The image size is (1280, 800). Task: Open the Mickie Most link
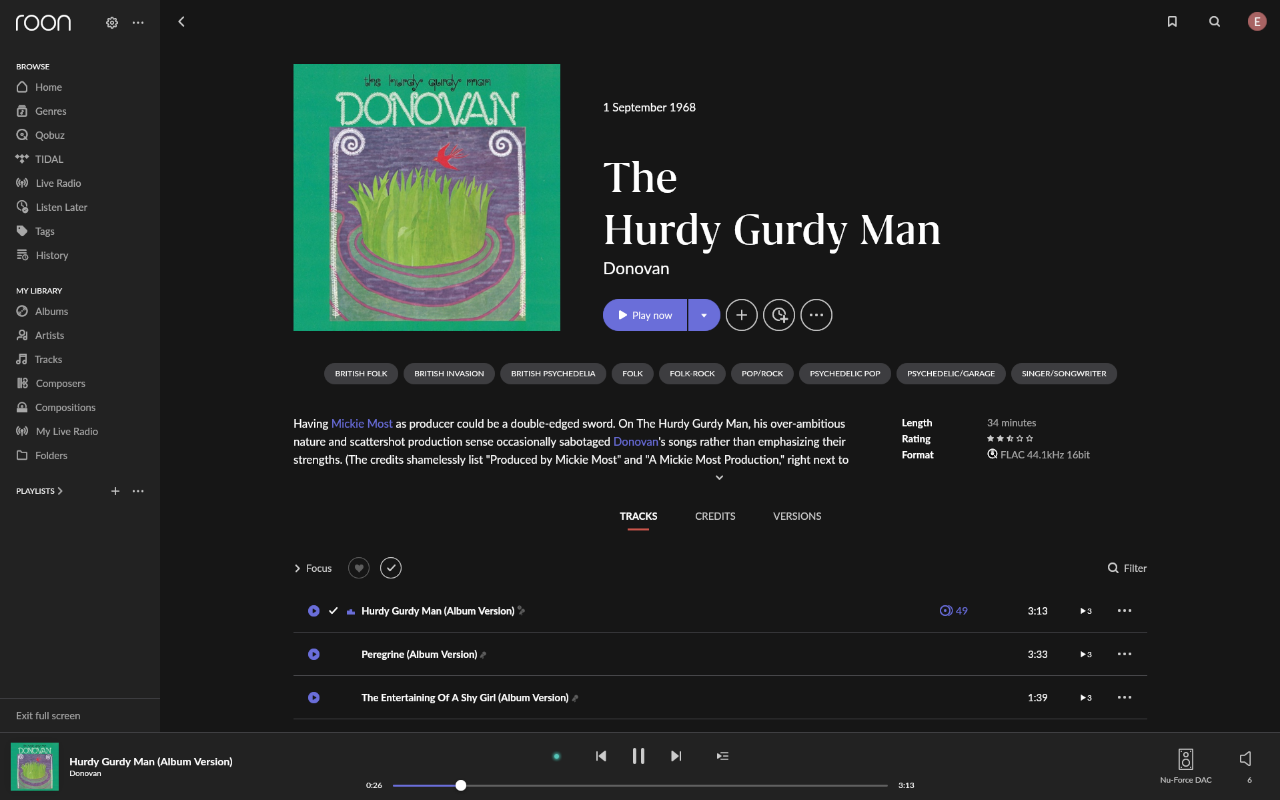(x=362, y=424)
